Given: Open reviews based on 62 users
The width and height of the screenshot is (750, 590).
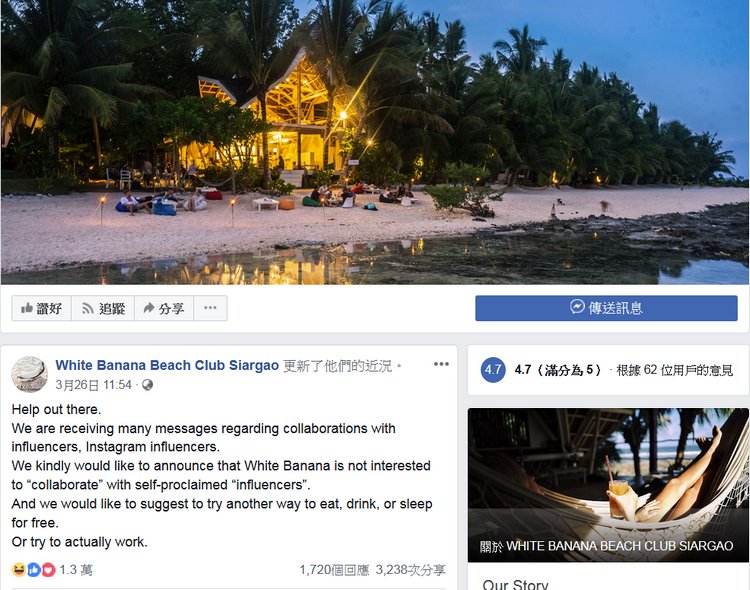Looking at the screenshot, I should [x=674, y=370].
